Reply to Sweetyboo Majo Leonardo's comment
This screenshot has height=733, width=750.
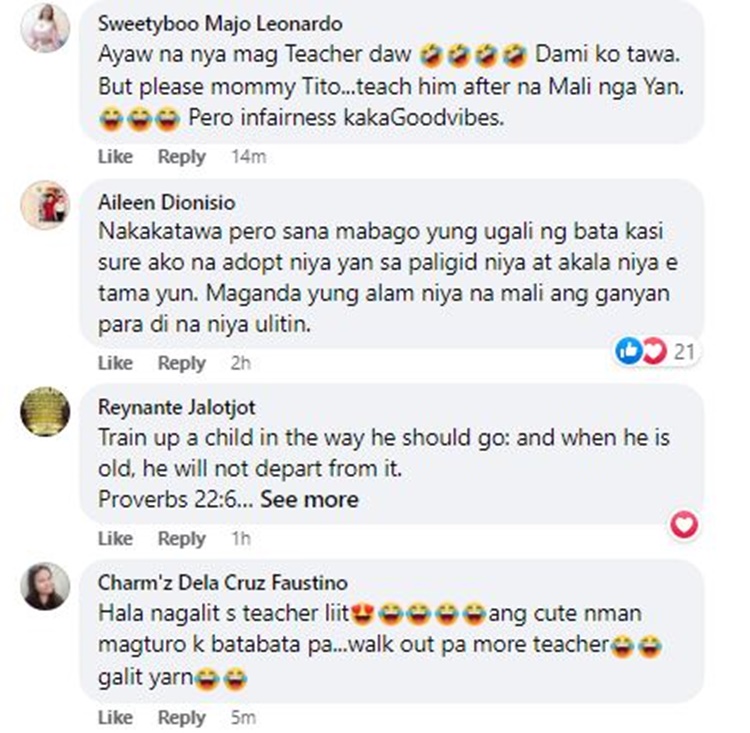click(182, 156)
